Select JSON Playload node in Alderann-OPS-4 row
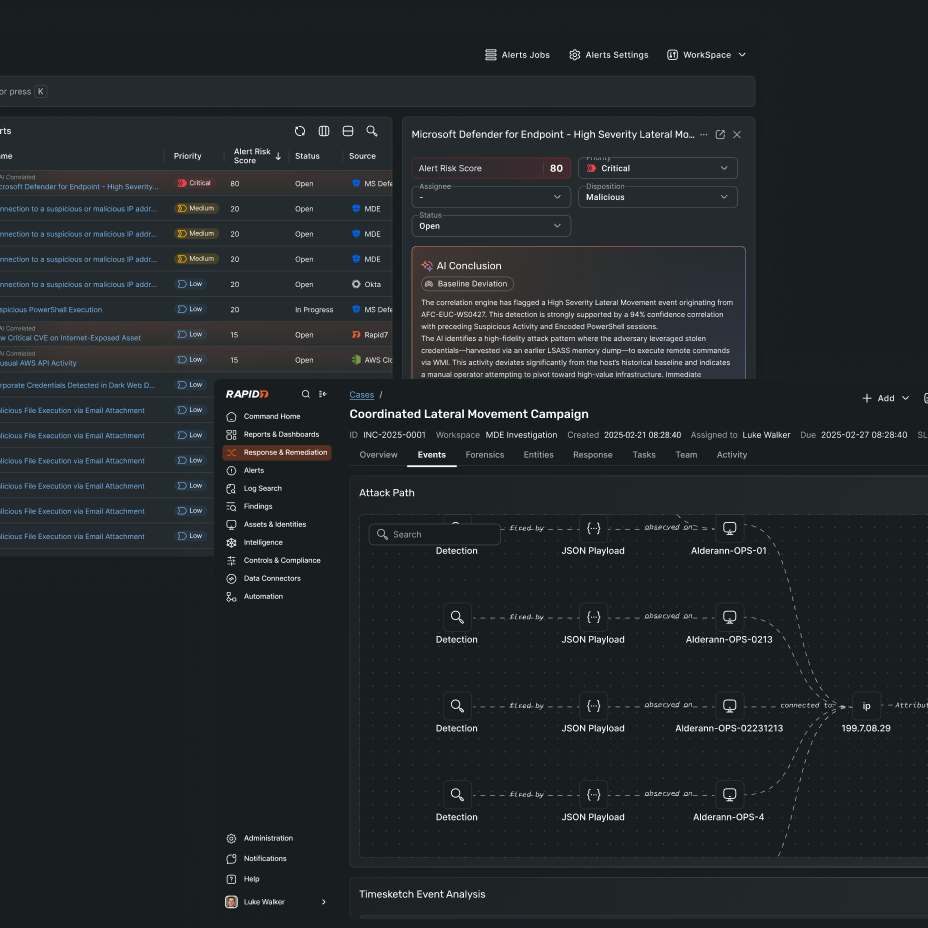 point(594,795)
